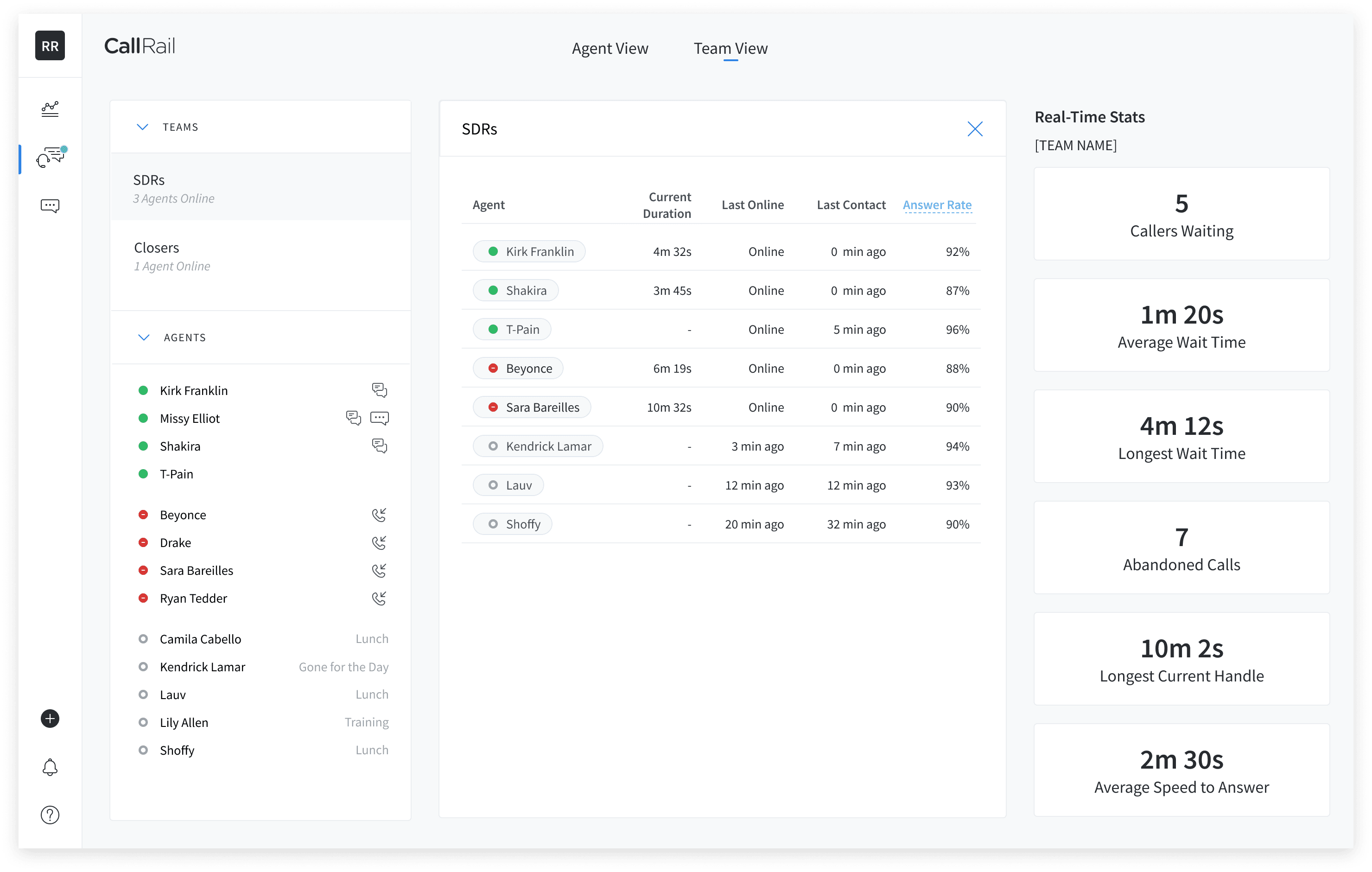Open the analytics chart icon in sidebar
The image size is (1372, 872).
tap(50, 109)
